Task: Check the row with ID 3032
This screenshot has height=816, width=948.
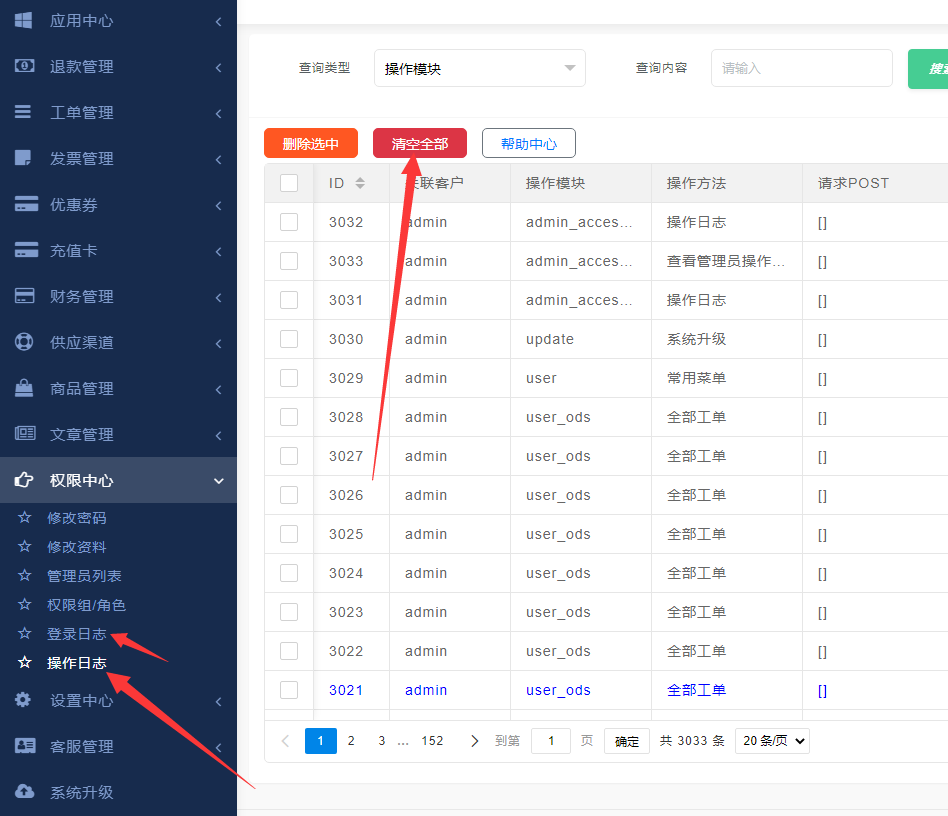Action: click(289, 222)
